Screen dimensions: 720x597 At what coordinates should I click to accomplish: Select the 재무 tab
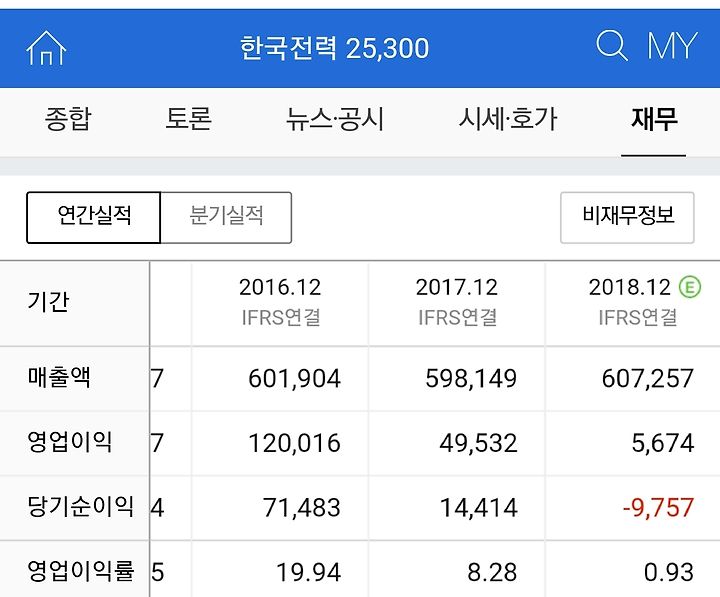pyautogui.click(x=654, y=119)
